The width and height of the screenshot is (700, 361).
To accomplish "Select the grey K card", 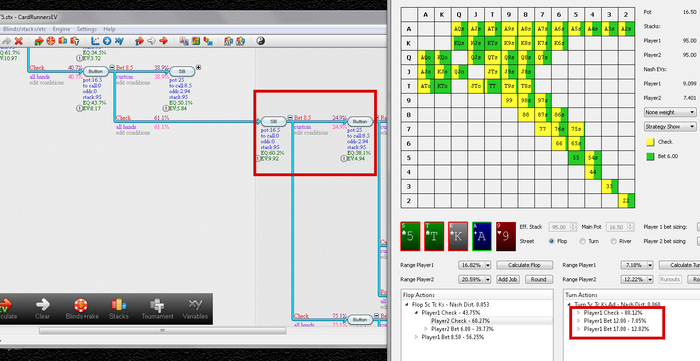I will click(458, 236).
